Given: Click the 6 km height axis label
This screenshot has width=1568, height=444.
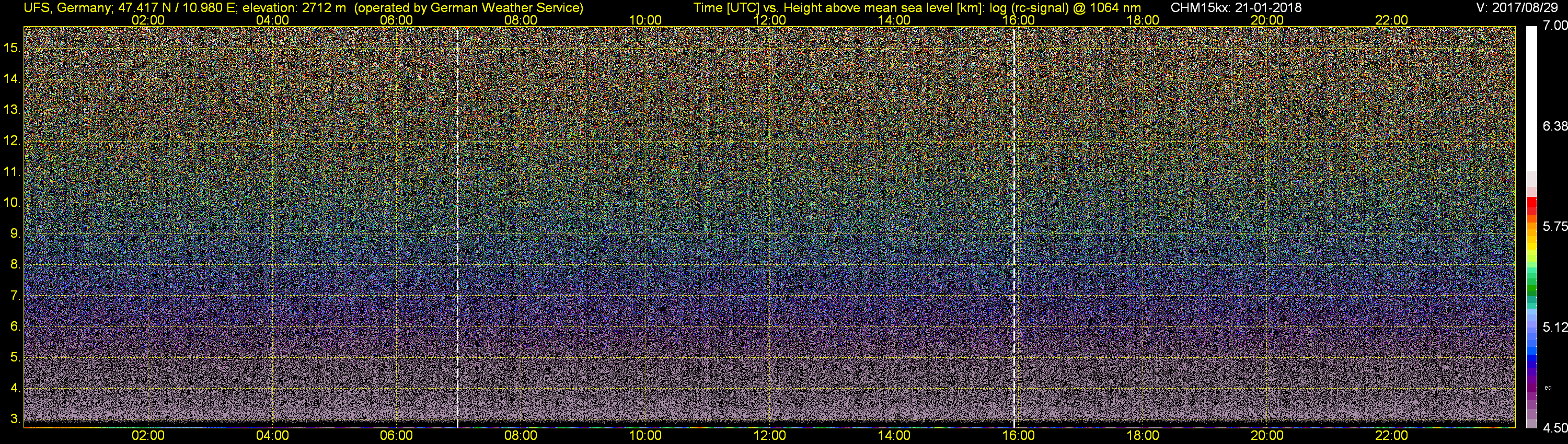Looking at the screenshot, I should pos(15,326).
